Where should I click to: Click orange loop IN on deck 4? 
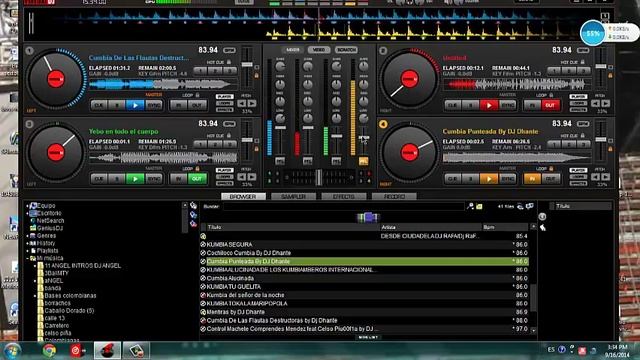coord(532,179)
